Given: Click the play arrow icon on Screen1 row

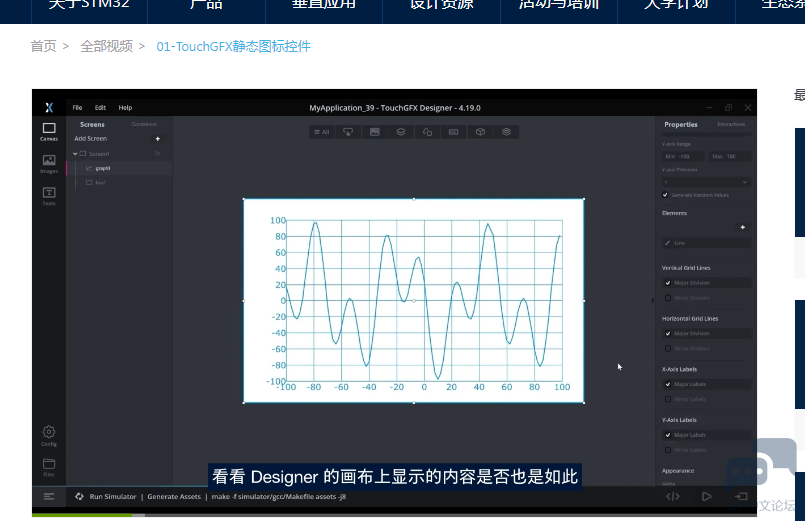Looking at the screenshot, I should coord(158,153).
